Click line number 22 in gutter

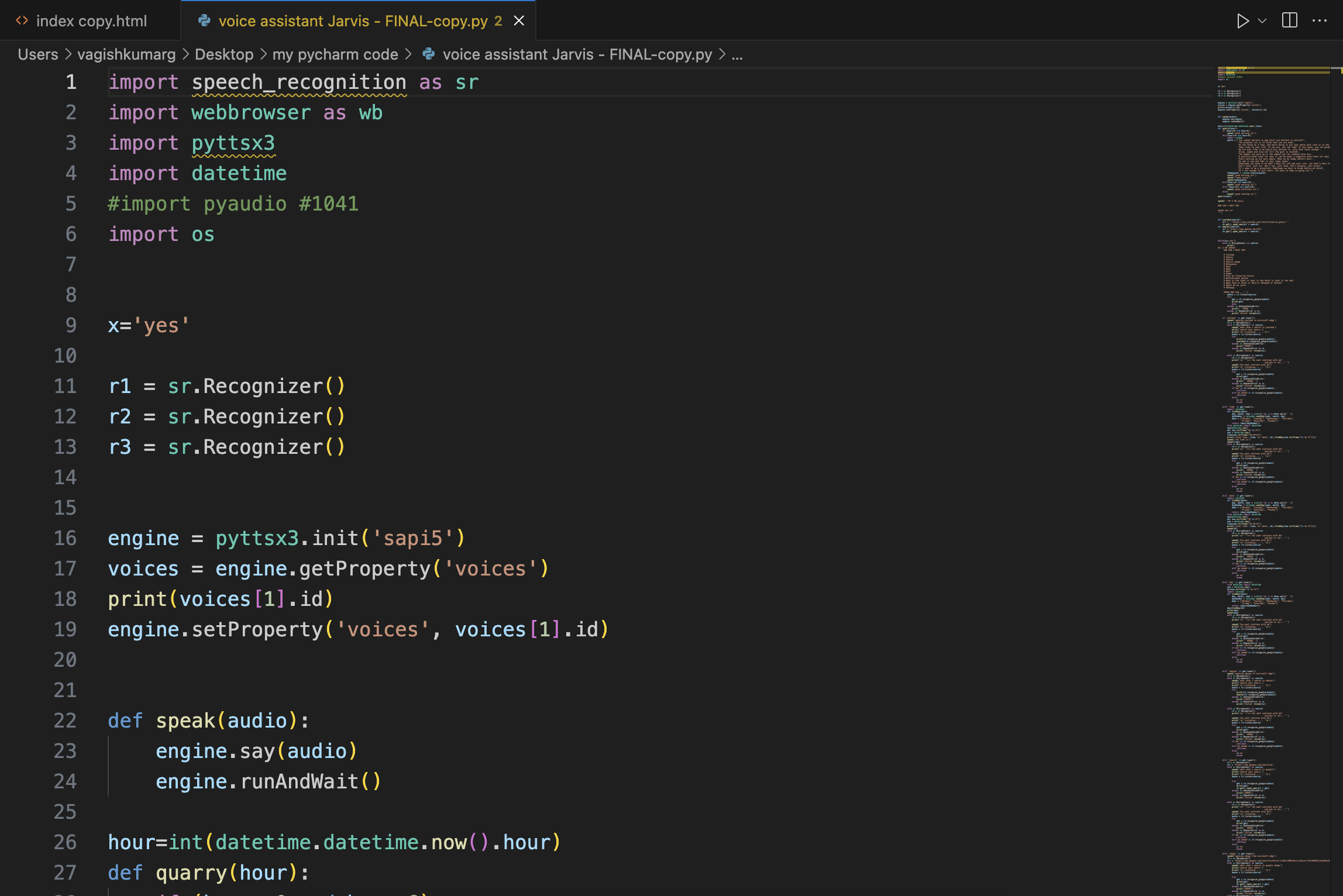[65, 721]
